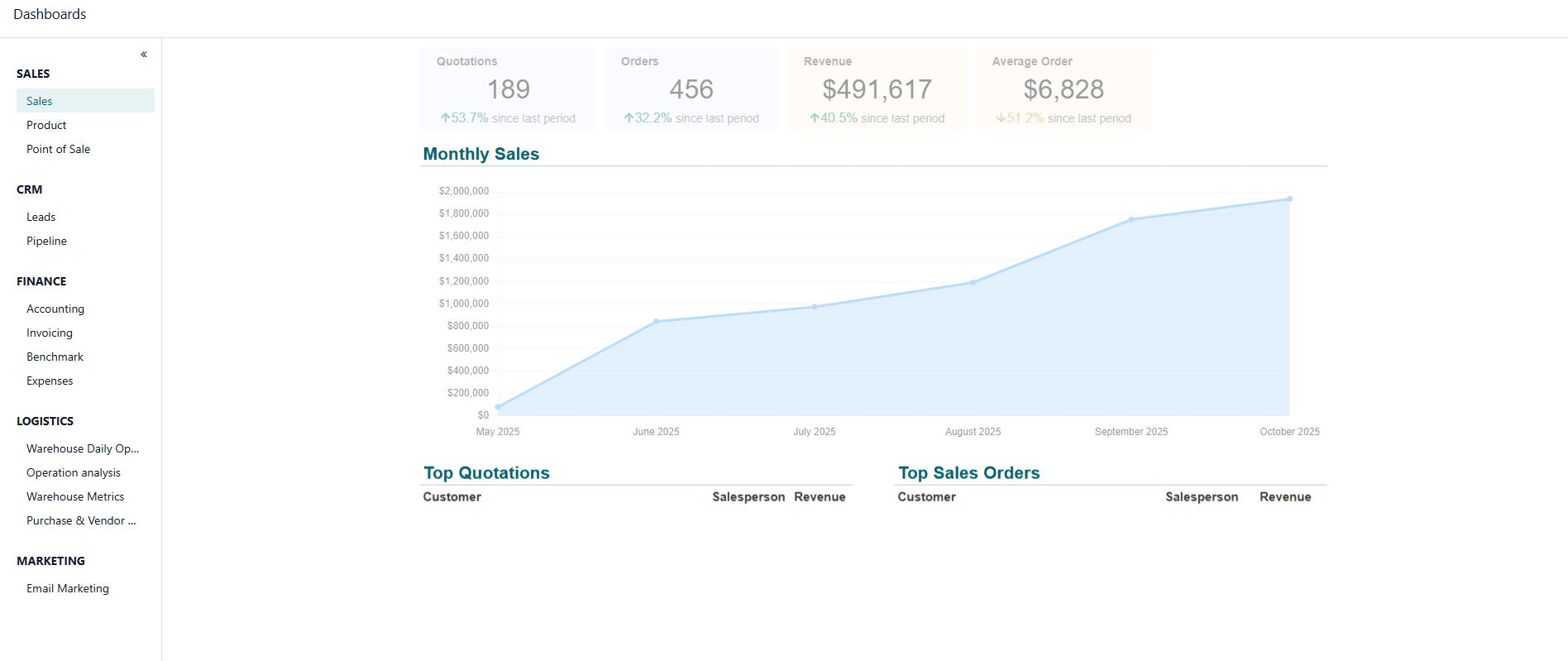Click Salesperson header in Top Sales Orders

pos(1202,497)
